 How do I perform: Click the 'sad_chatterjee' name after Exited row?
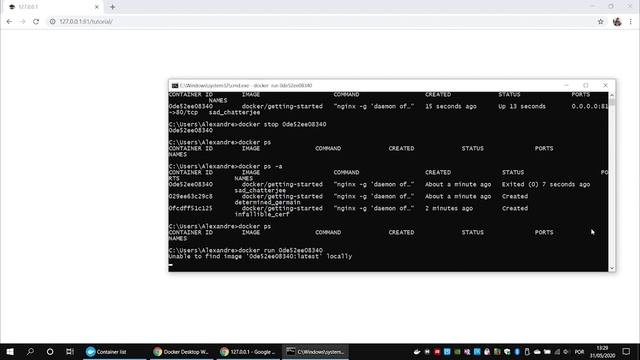point(260,191)
